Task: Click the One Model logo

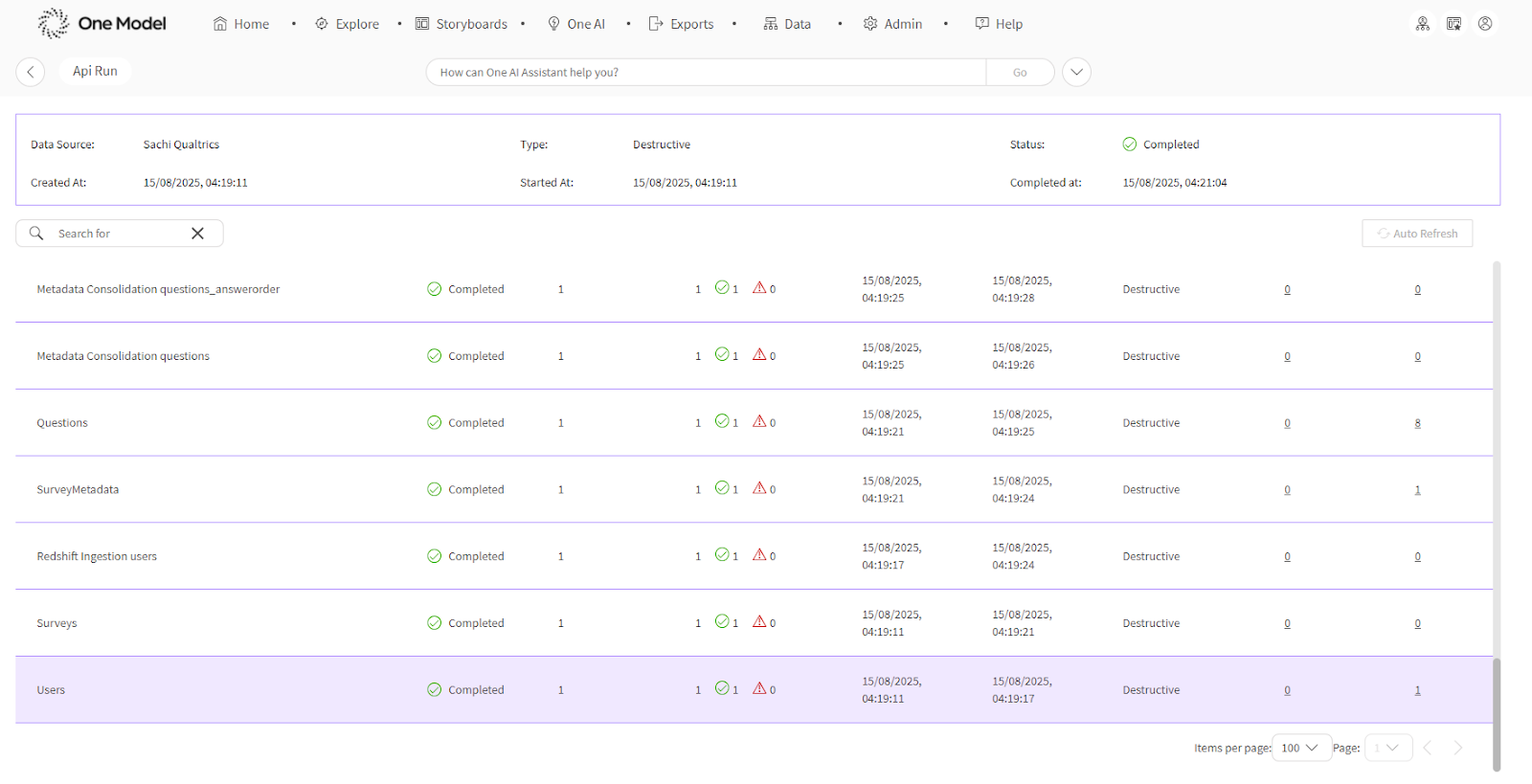Action: 101,23
